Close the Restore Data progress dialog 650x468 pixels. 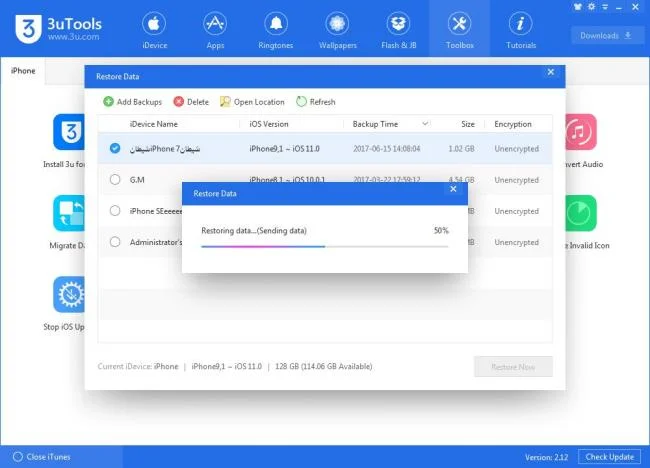pos(453,189)
